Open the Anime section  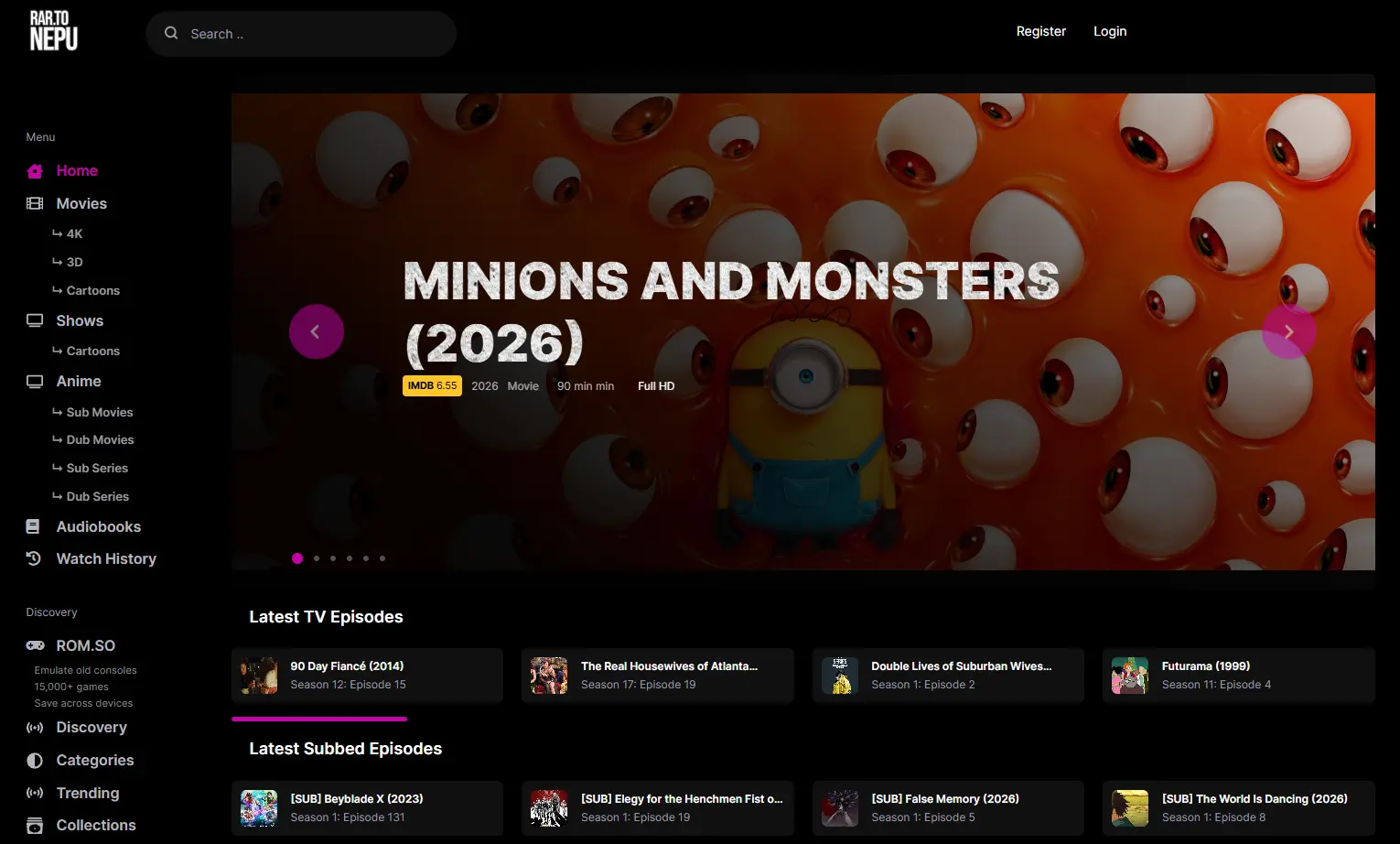point(79,382)
